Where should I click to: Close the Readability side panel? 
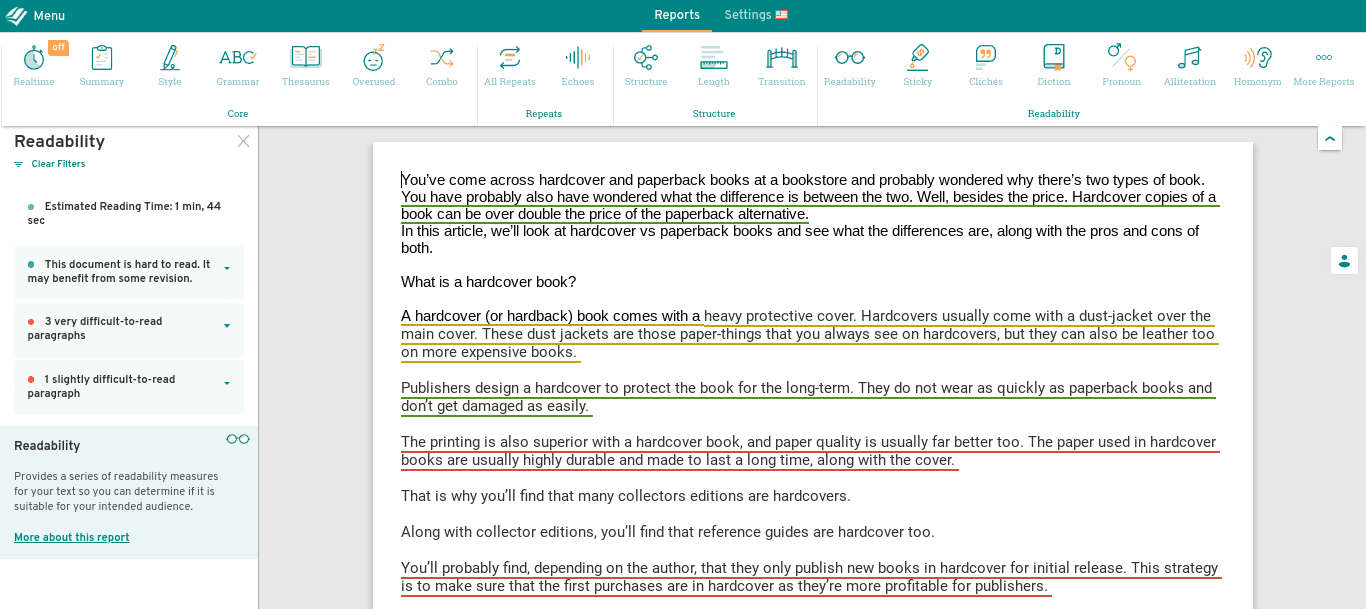(x=243, y=141)
